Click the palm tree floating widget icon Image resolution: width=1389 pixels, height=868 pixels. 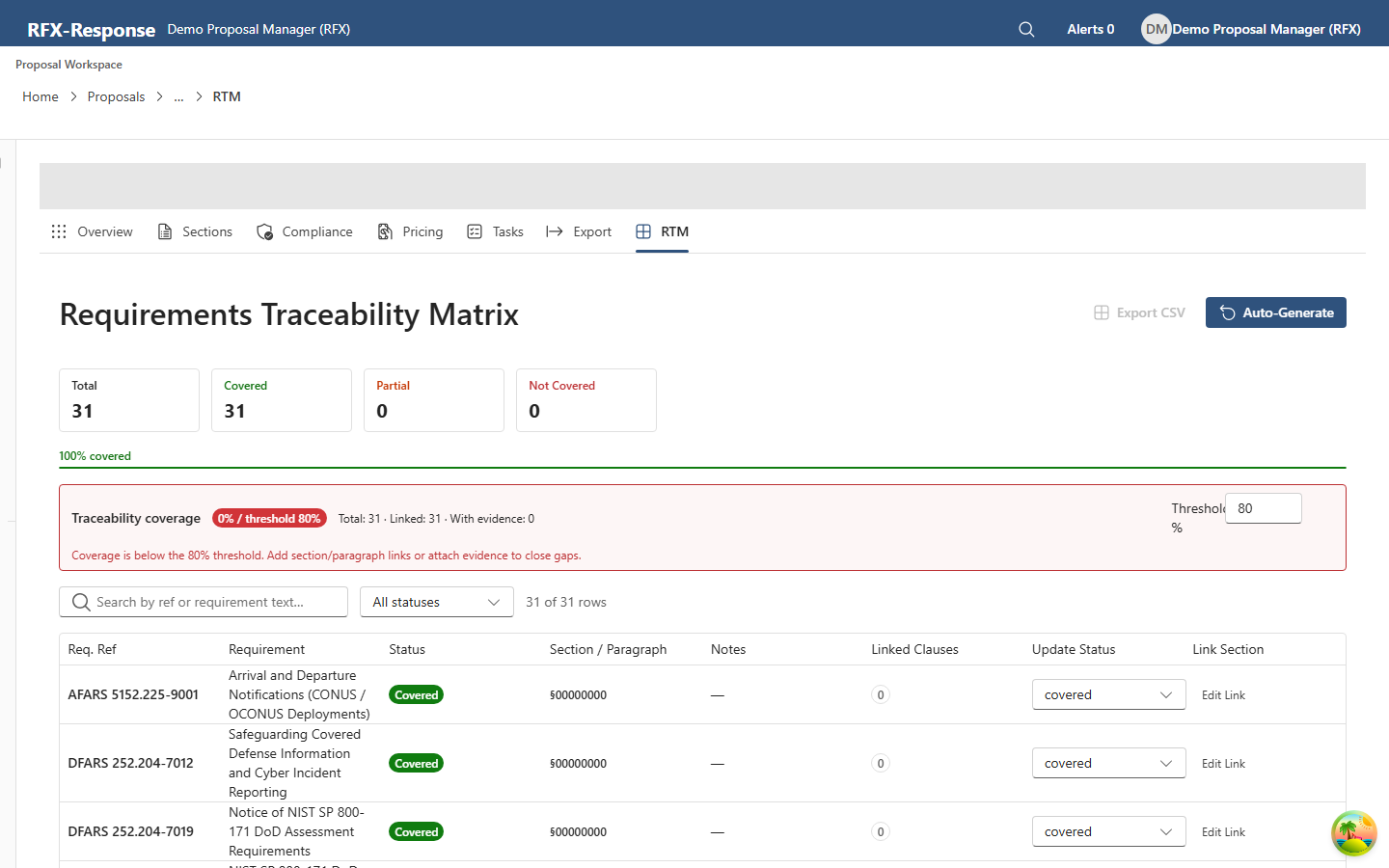pos(1354,833)
